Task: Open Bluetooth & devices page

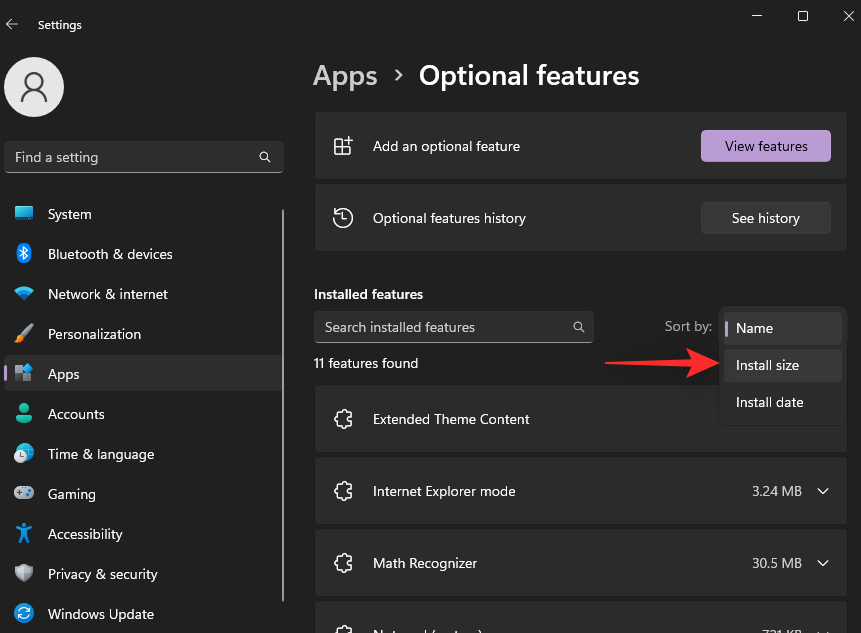Action: (143, 254)
